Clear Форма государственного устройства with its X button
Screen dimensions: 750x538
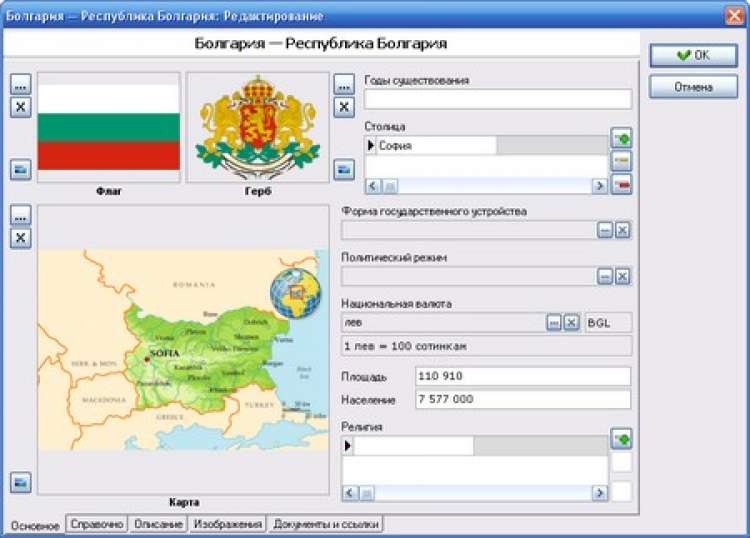[x=622, y=231]
